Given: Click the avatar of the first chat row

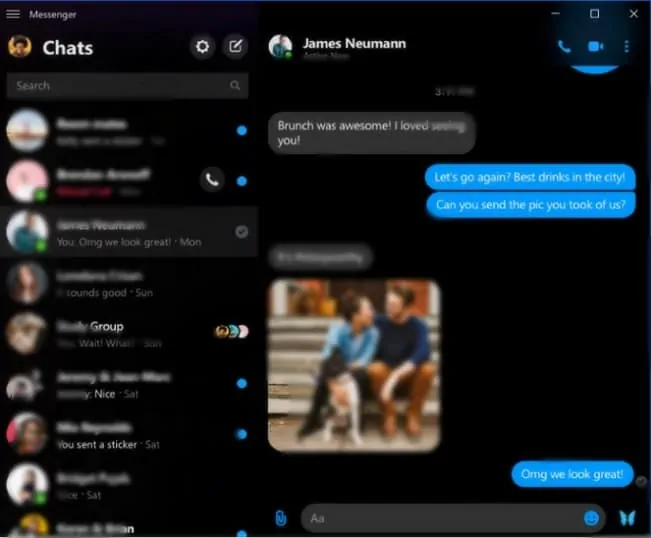Looking at the screenshot, I should pos(27,130).
